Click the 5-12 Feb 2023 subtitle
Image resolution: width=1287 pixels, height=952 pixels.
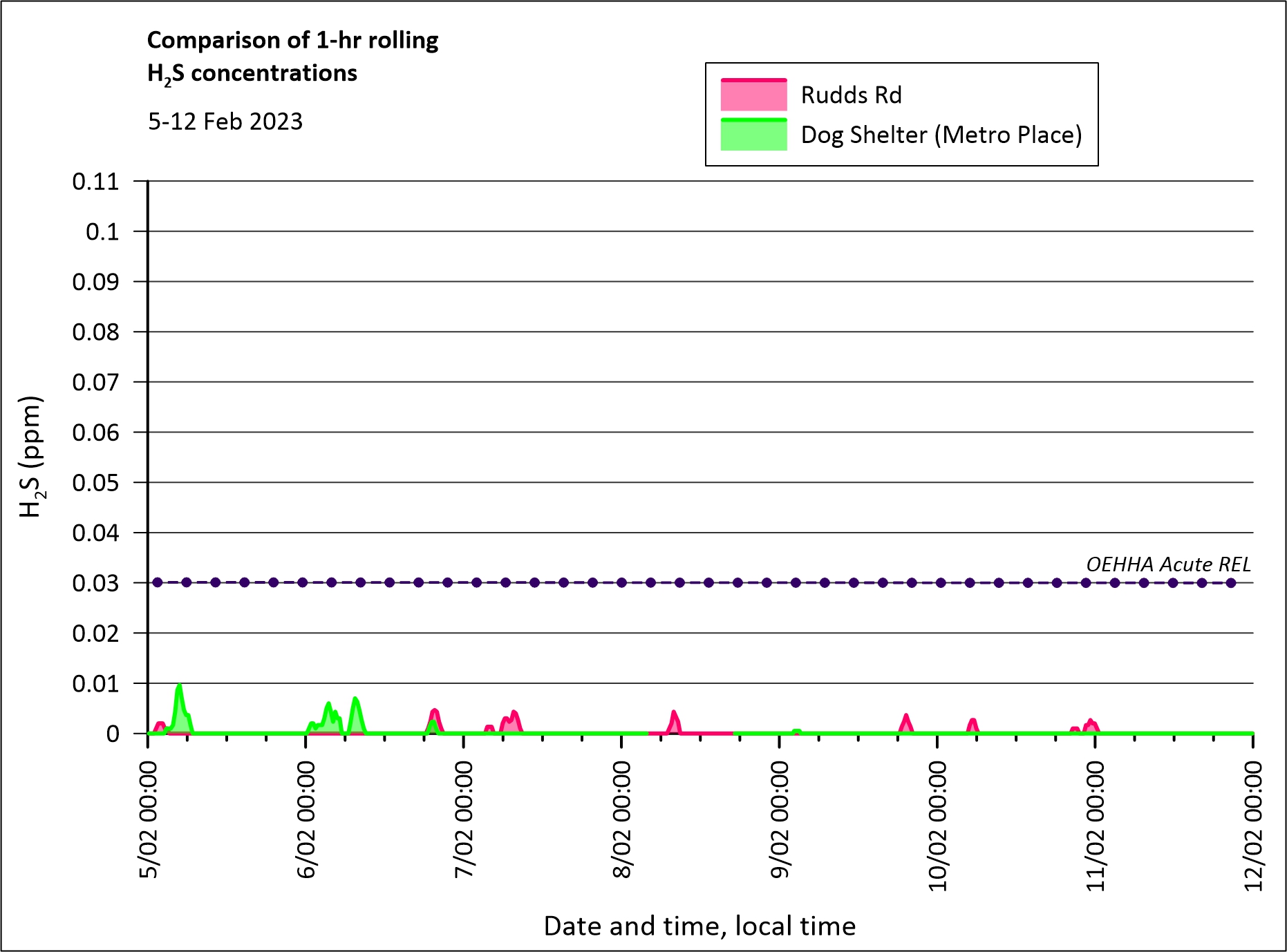coord(225,122)
